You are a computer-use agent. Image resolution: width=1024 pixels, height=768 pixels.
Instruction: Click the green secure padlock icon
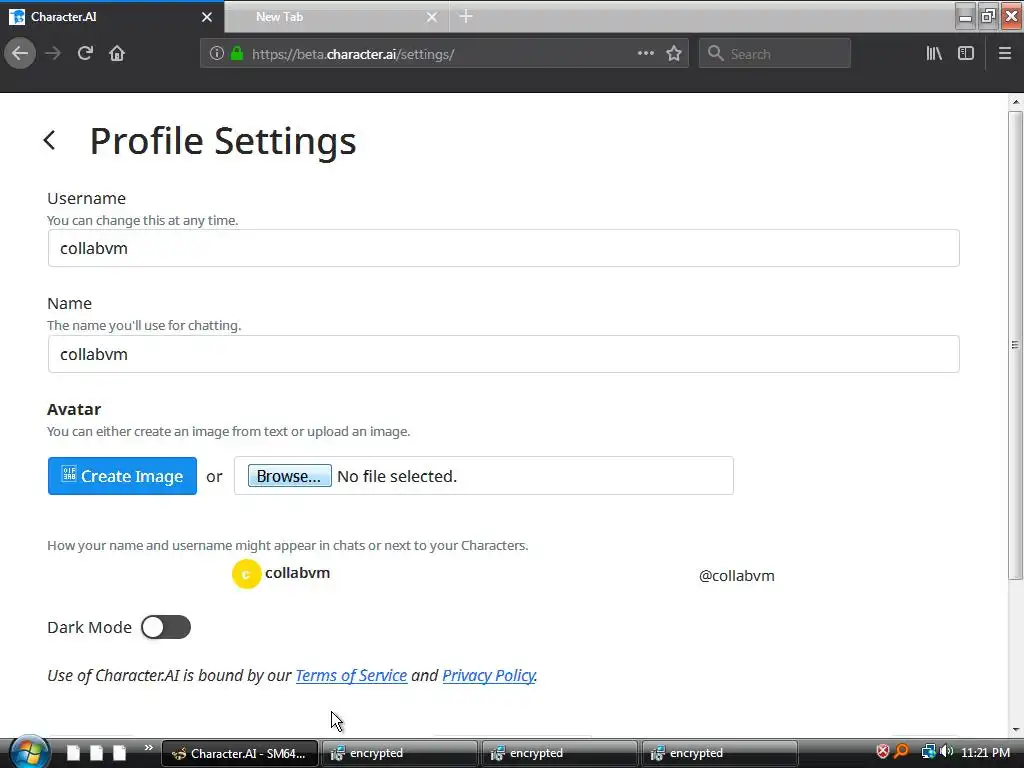pos(237,54)
